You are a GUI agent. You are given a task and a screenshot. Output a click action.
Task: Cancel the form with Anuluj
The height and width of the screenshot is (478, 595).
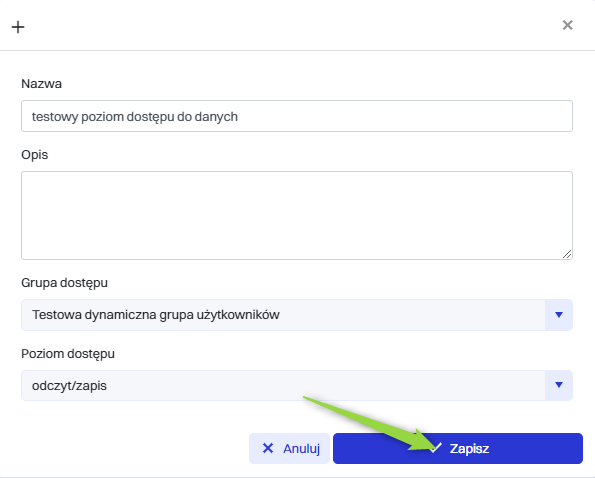point(289,448)
